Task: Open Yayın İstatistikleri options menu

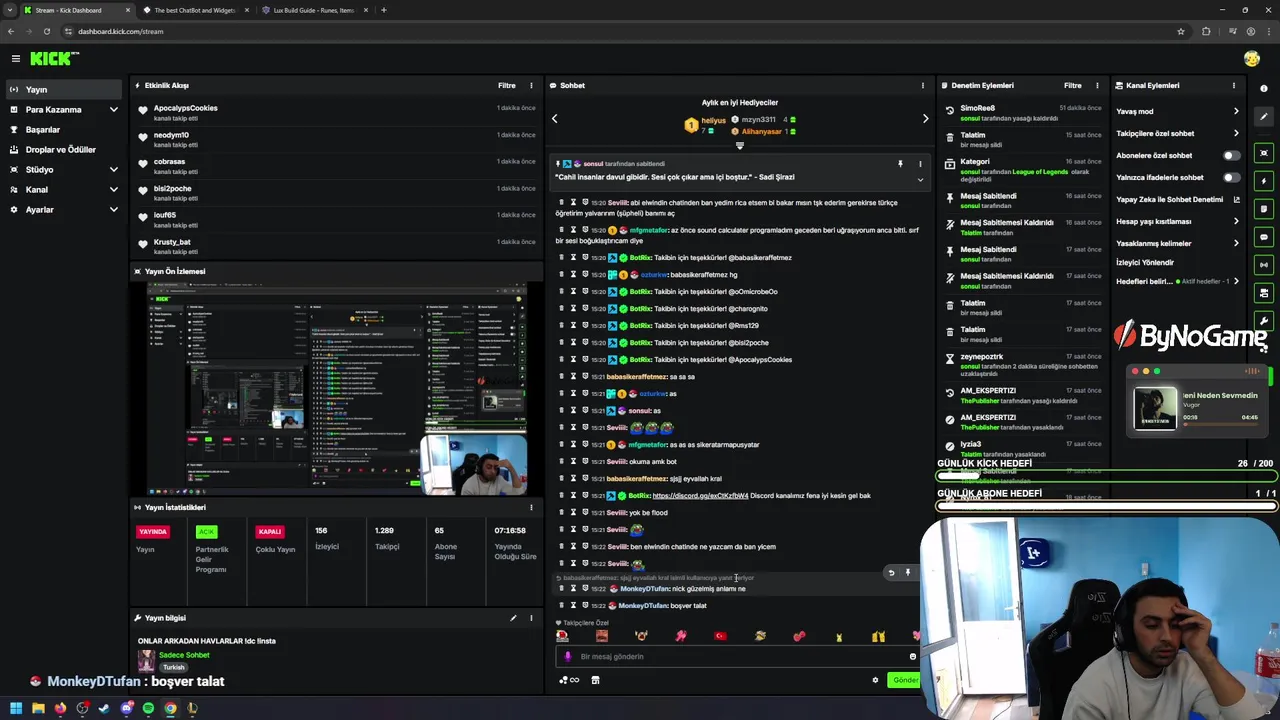Action: point(531,507)
